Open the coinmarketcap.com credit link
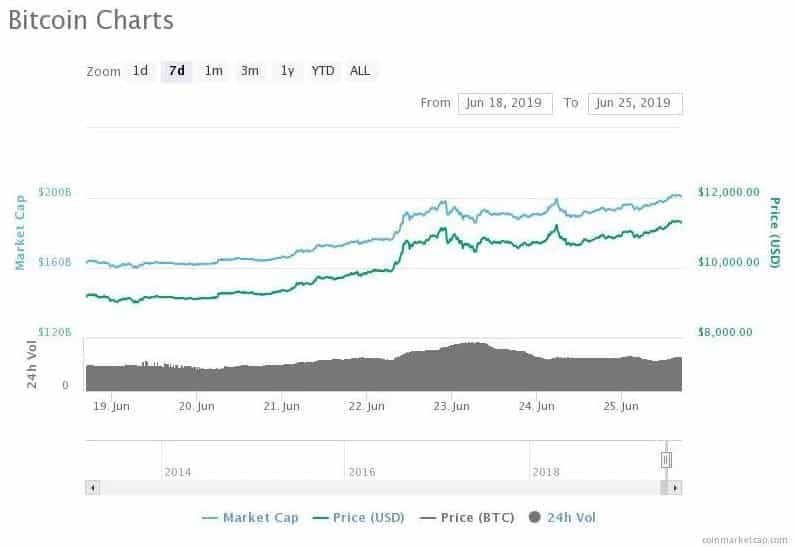796x547 pixels. (745, 540)
